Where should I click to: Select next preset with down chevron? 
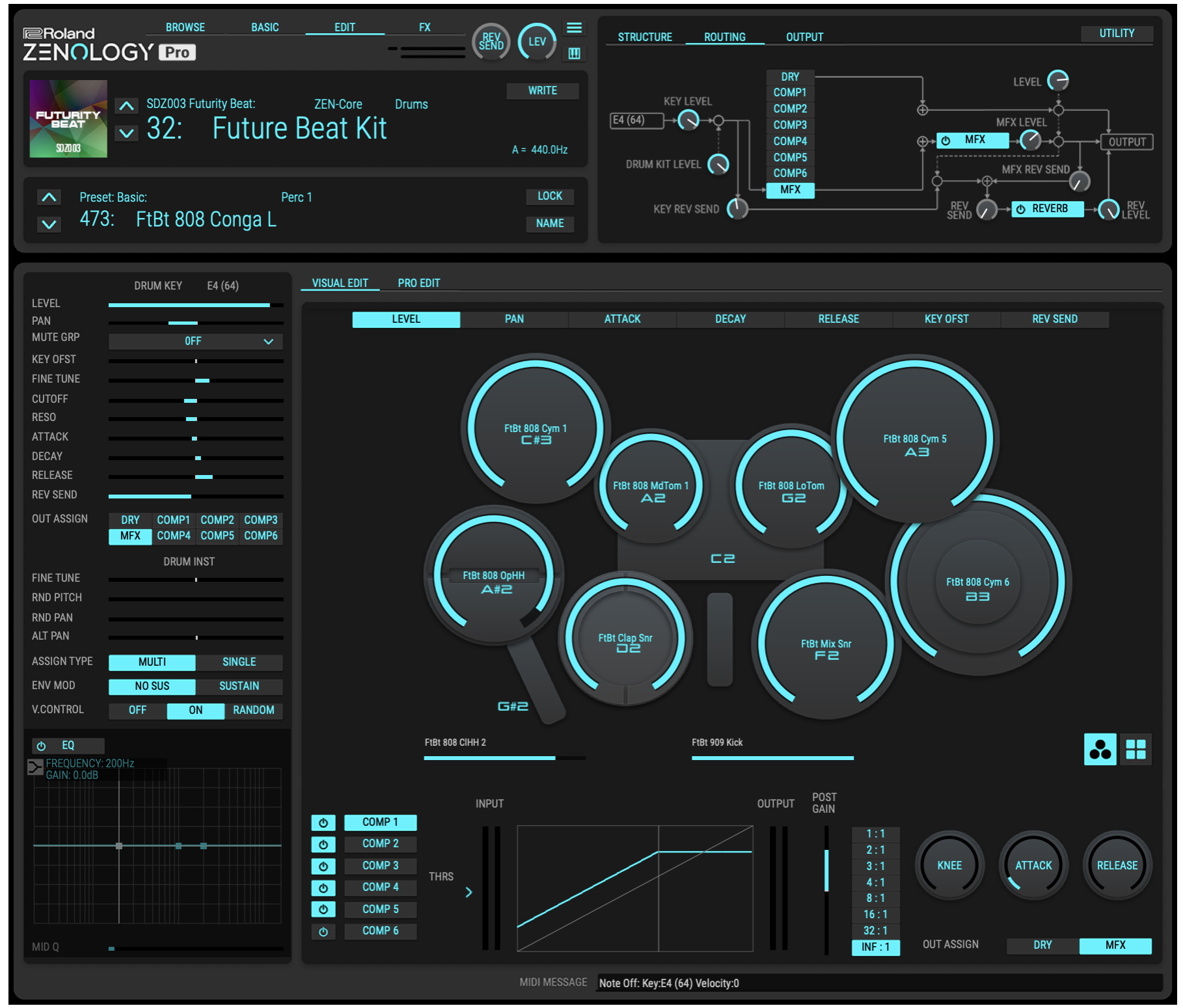(49, 225)
